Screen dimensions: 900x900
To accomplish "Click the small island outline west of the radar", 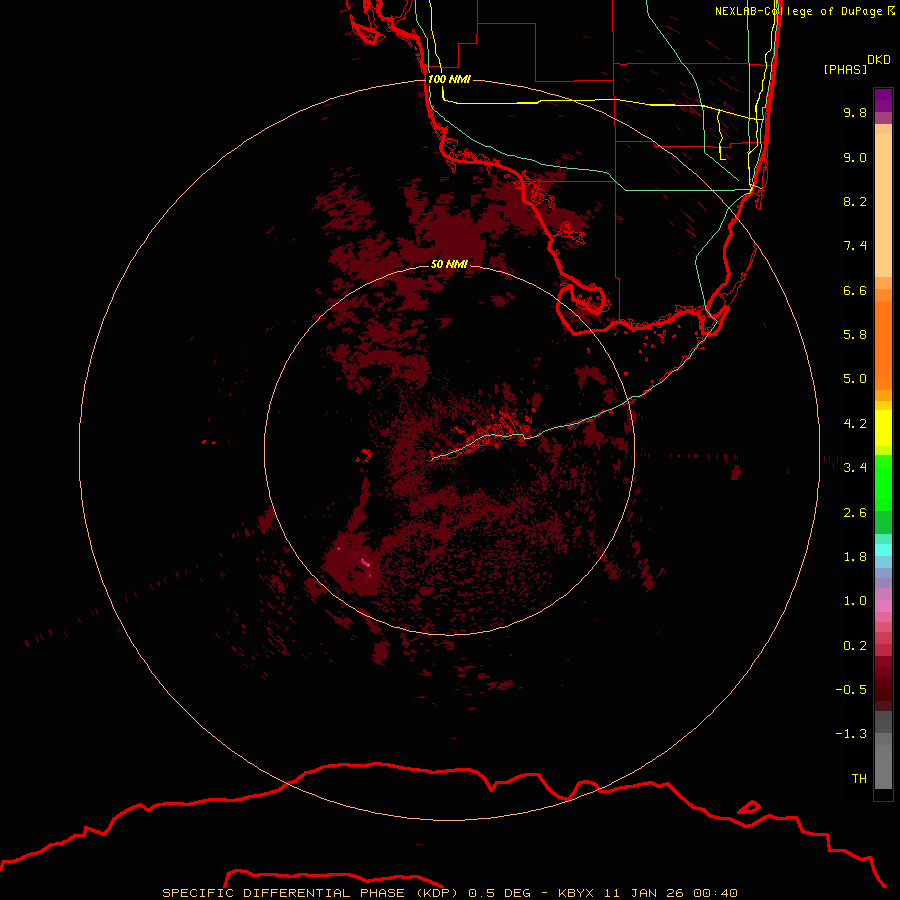I will pos(364,456).
